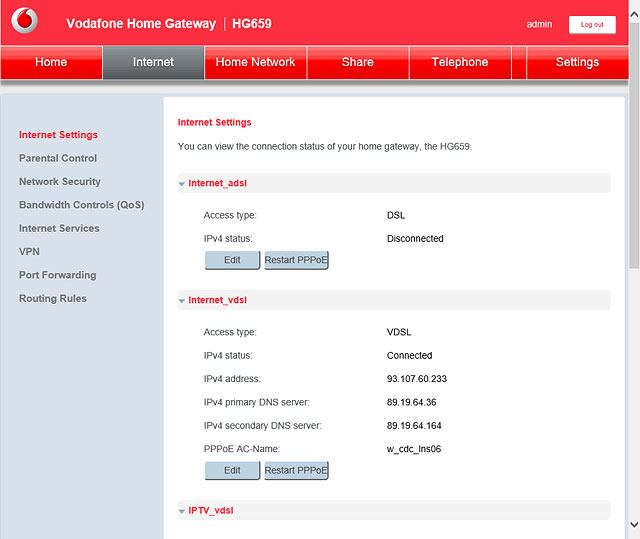Click the Connected status text
640x539 pixels.
(409, 356)
